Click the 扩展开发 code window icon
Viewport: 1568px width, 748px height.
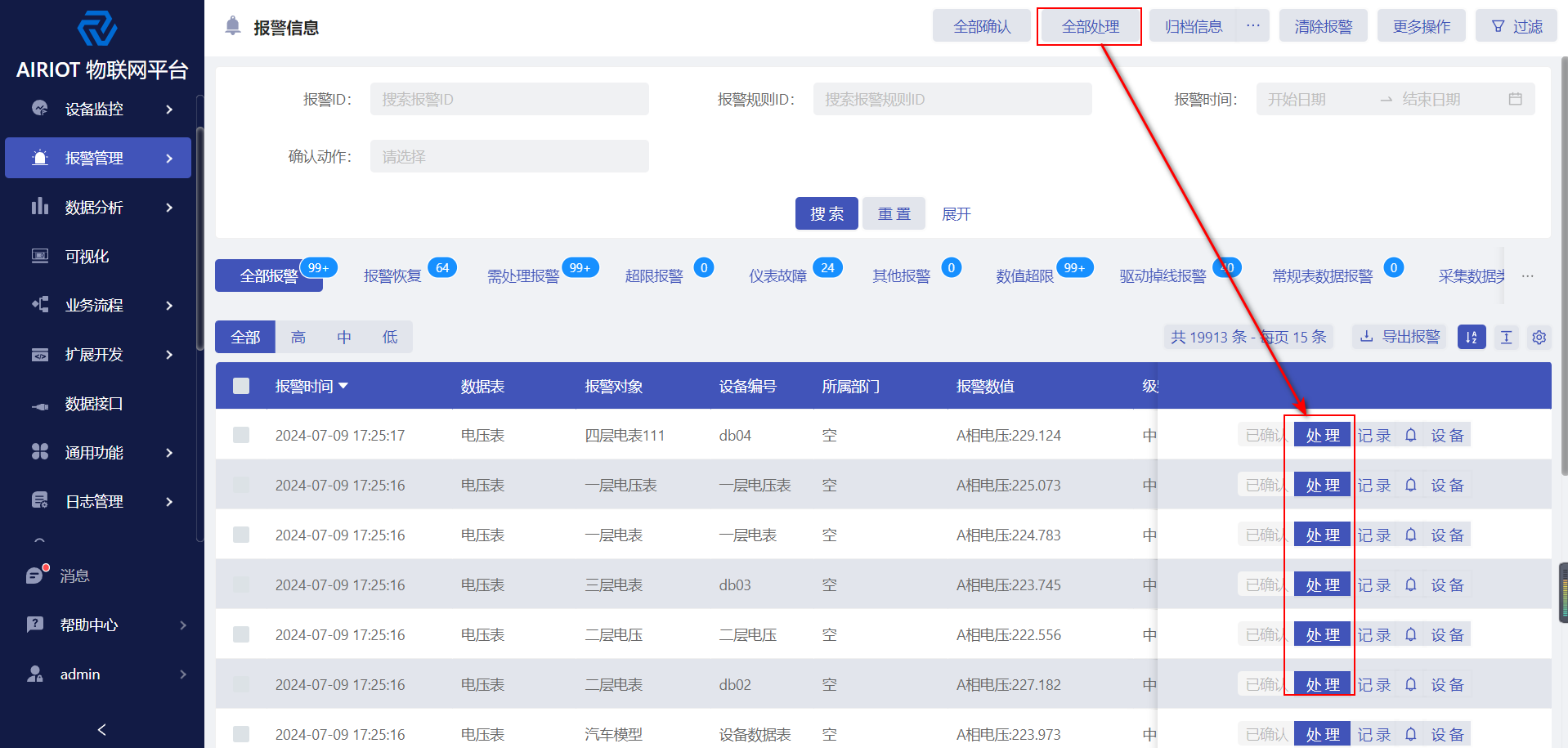point(39,354)
